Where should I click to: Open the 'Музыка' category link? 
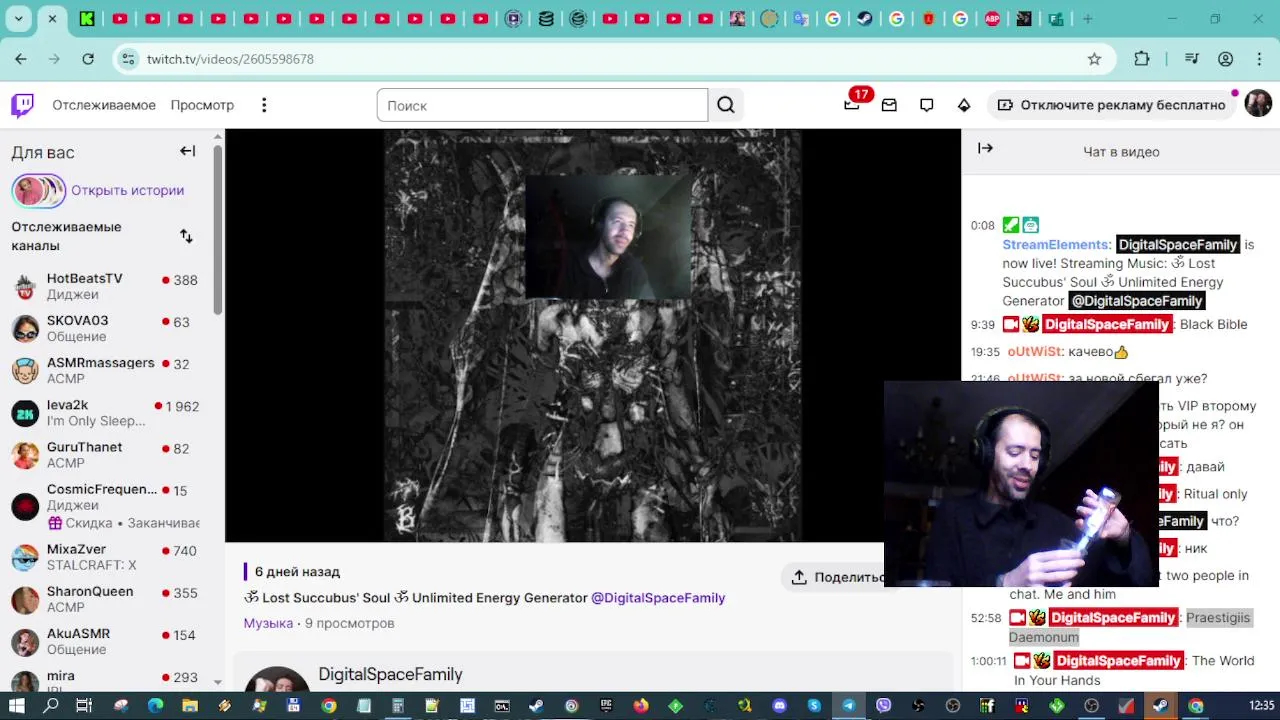pyautogui.click(x=268, y=623)
